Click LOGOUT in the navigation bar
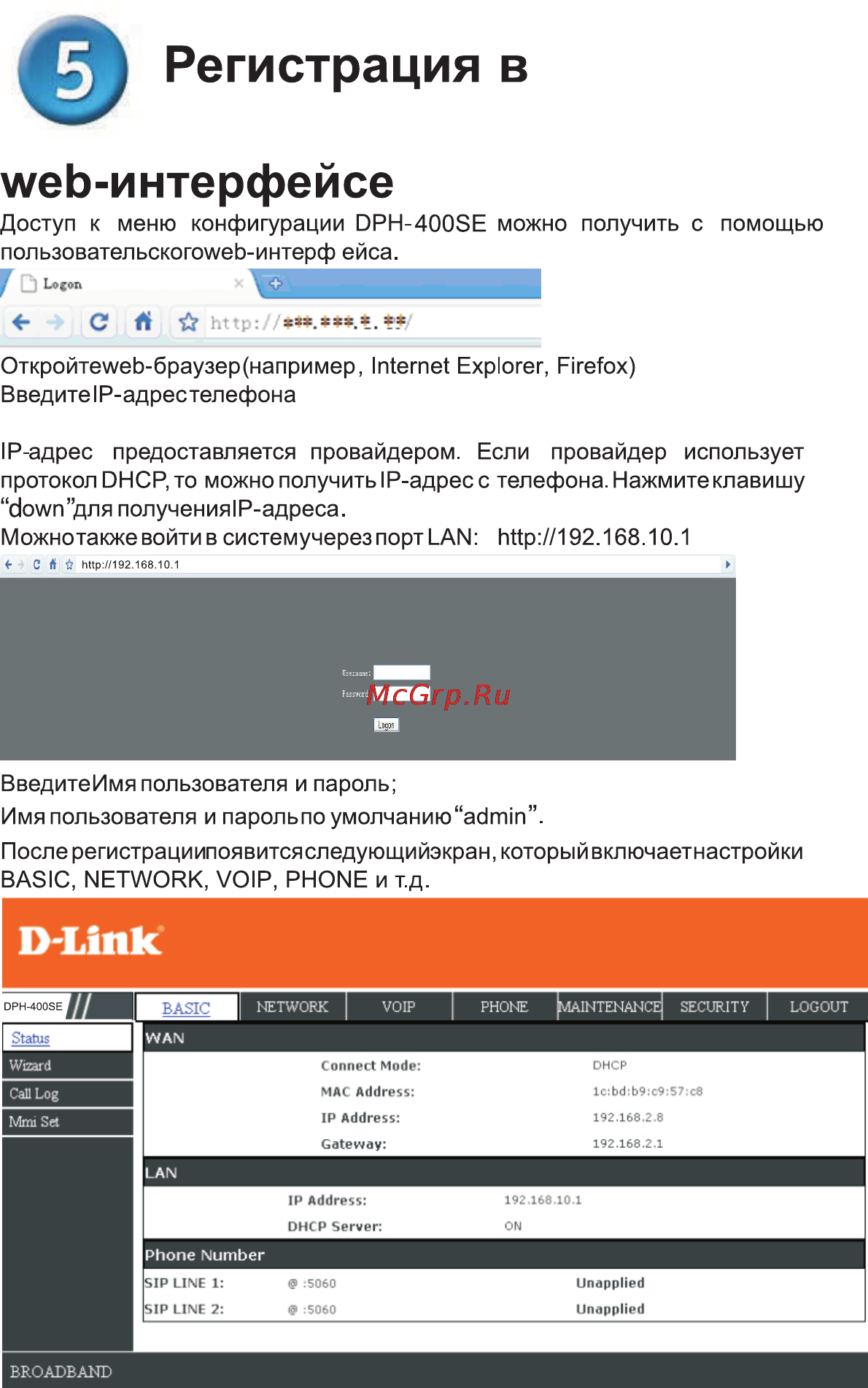Image resolution: width=868 pixels, height=1388 pixels. [x=818, y=1006]
